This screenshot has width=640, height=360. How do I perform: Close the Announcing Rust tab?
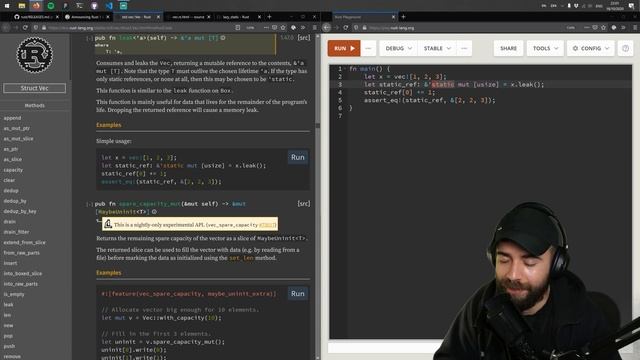pos(108,17)
